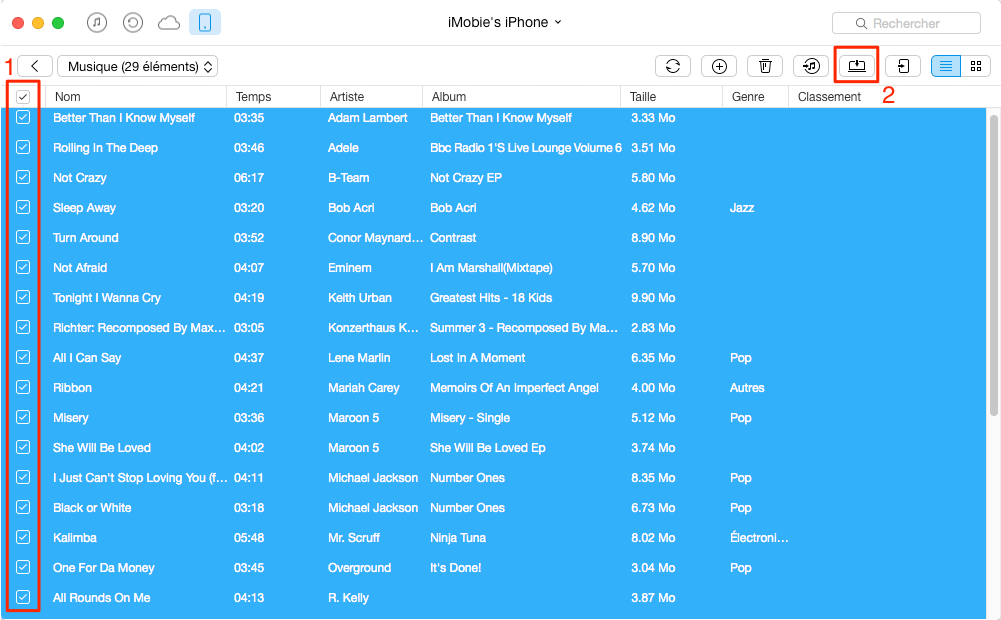1001x620 pixels.
Task: Select the One For Da Money song
Action: coord(103,568)
